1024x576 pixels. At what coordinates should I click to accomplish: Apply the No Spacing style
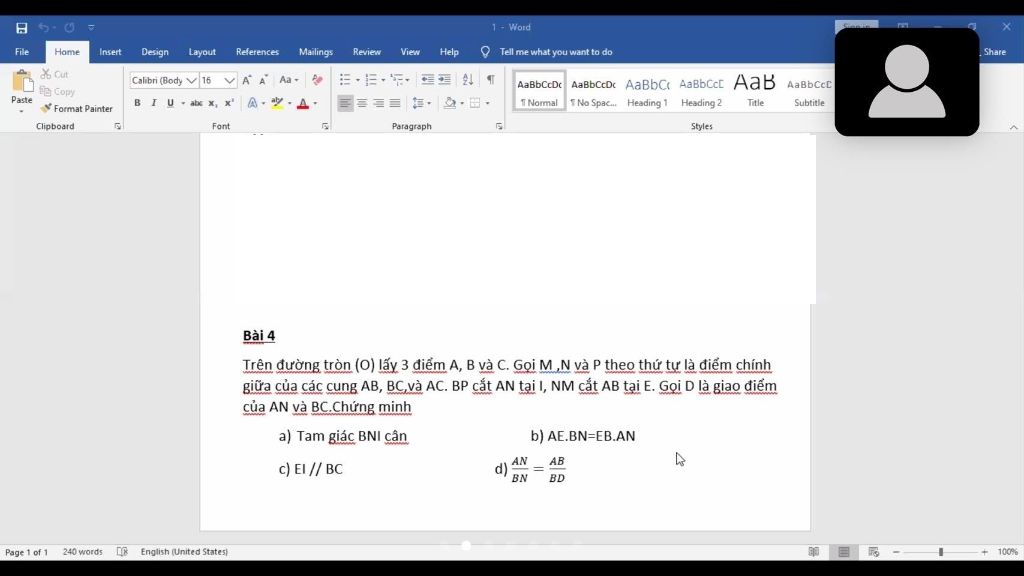(x=593, y=91)
